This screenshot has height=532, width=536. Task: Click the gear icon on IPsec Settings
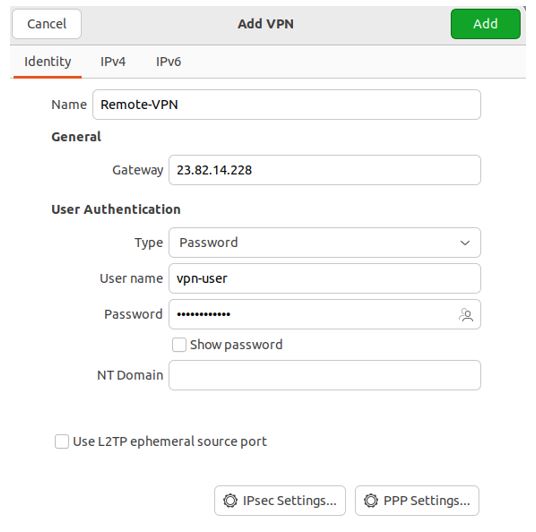pos(230,501)
